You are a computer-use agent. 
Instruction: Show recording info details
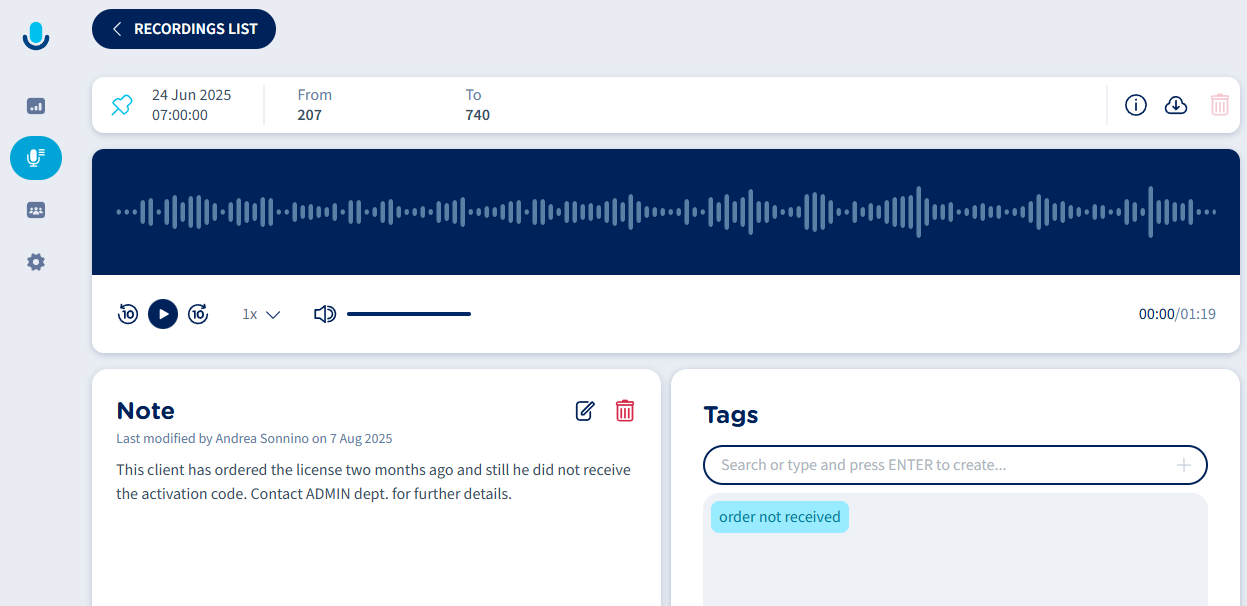pyautogui.click(x=1135, y=105)
